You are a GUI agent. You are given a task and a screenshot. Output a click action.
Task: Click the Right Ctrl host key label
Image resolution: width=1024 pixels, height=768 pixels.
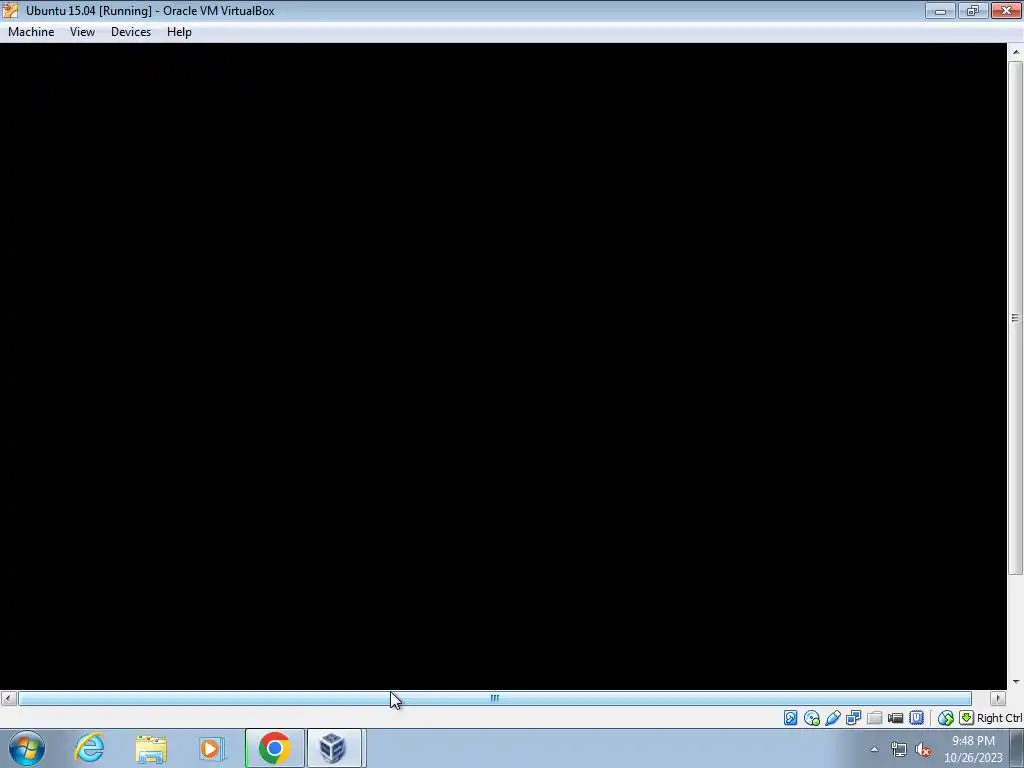pyautogui.click(x=999, y=718)
